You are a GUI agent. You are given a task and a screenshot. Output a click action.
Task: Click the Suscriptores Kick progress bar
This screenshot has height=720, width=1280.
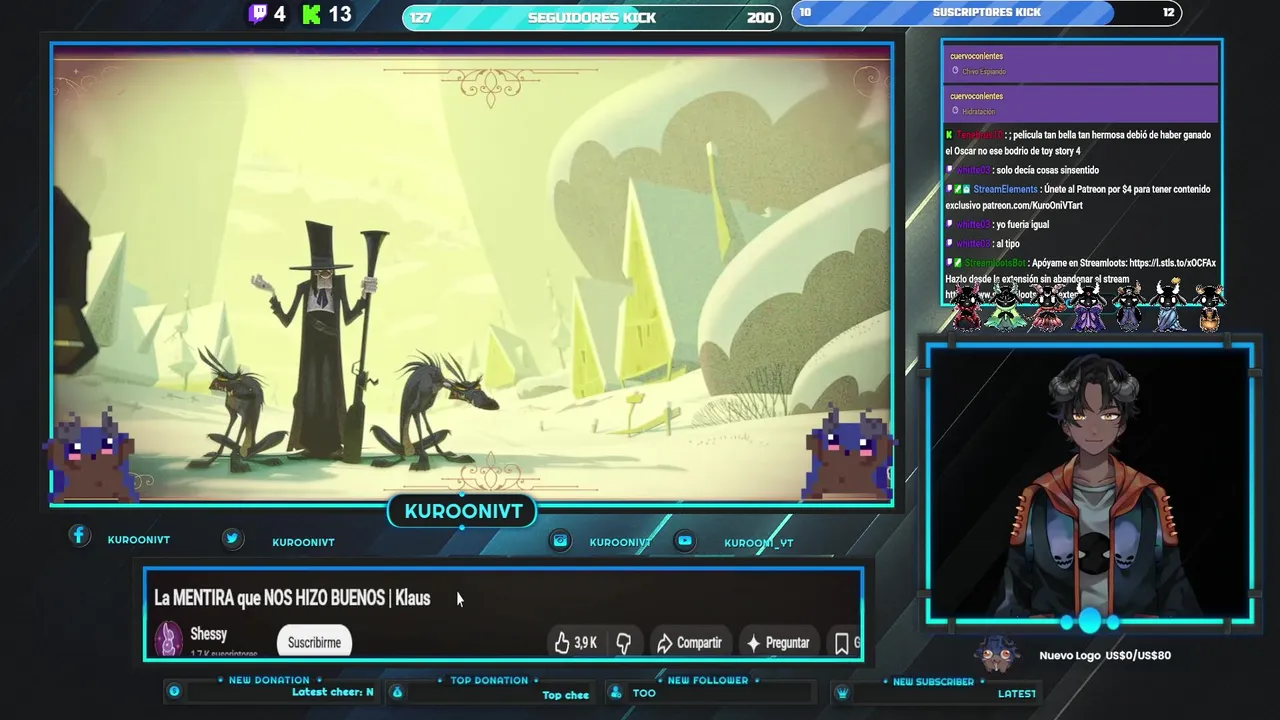click(987, 12)
